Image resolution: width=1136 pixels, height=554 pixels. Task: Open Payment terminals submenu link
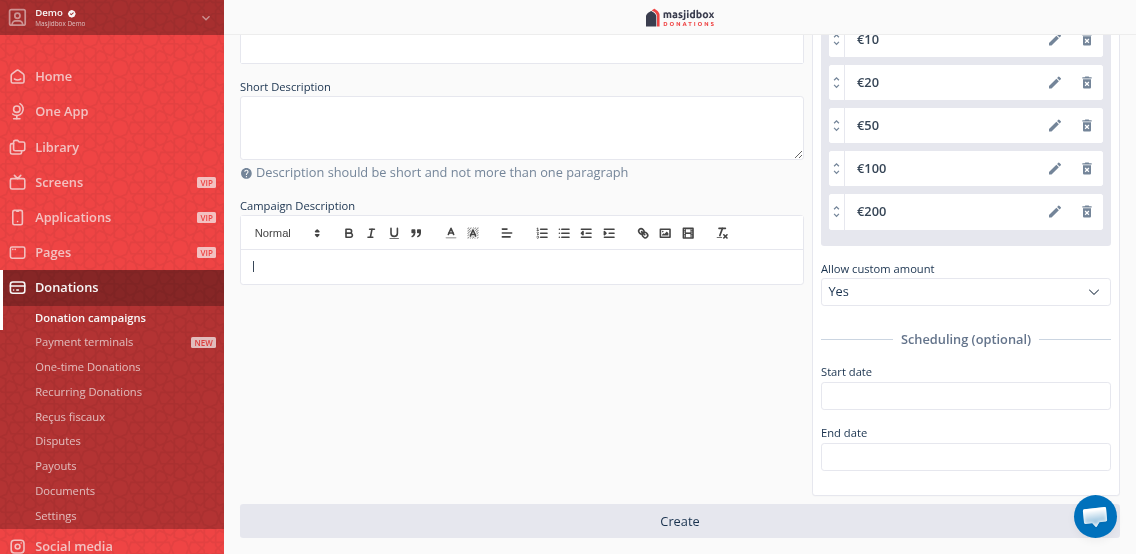[x=84, y=342]
